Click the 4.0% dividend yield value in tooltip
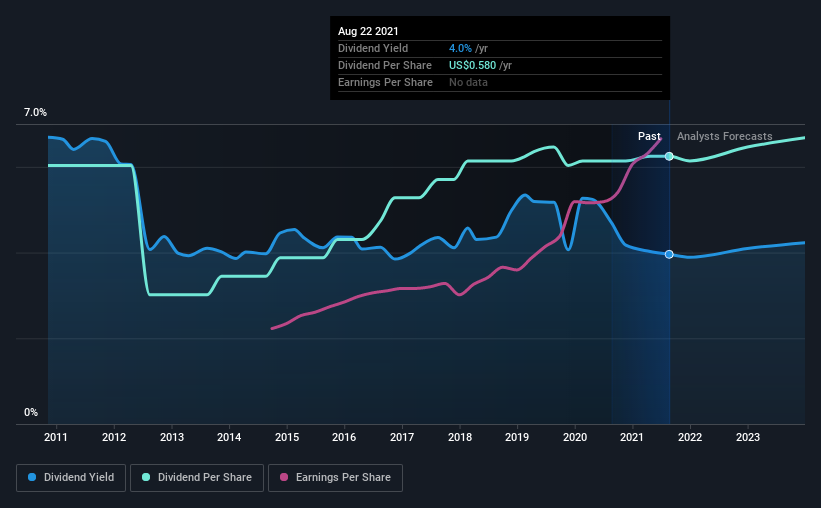Viewport: 821px width, 508px height. point(460,48)
